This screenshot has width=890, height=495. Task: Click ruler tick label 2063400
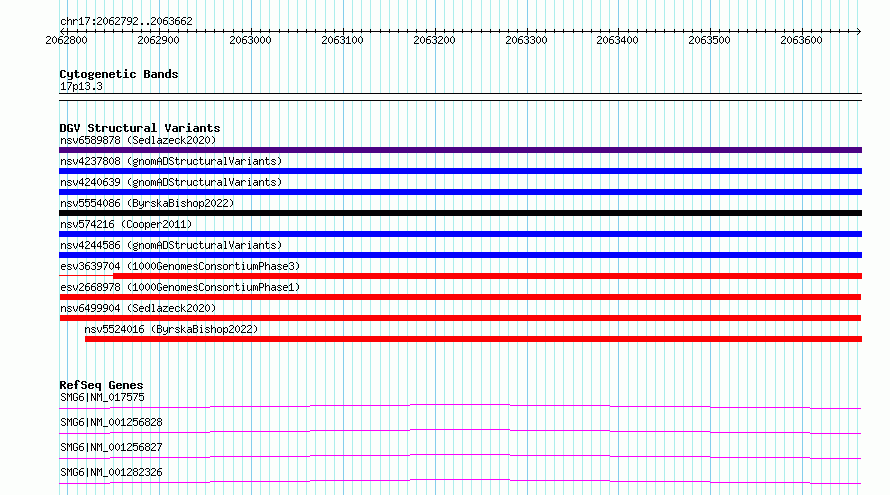pyautogui.click(x=618, y=40)
